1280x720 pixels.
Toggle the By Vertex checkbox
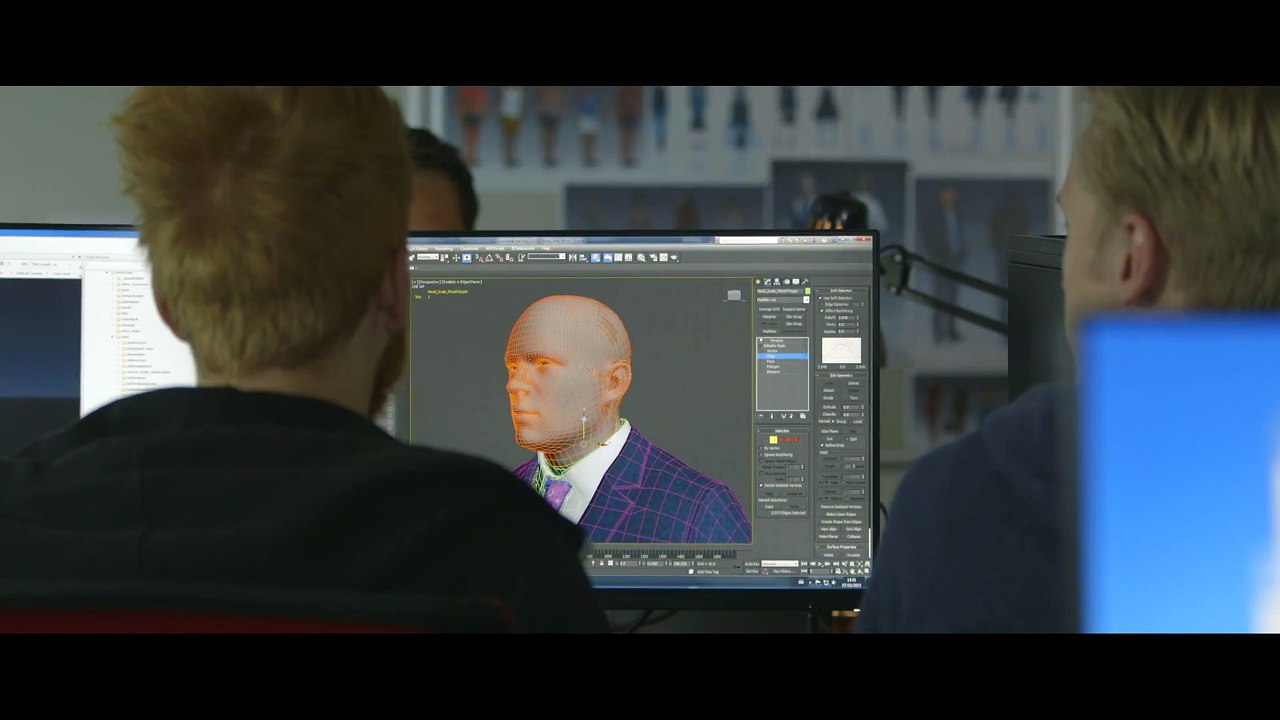coord(762,448)
